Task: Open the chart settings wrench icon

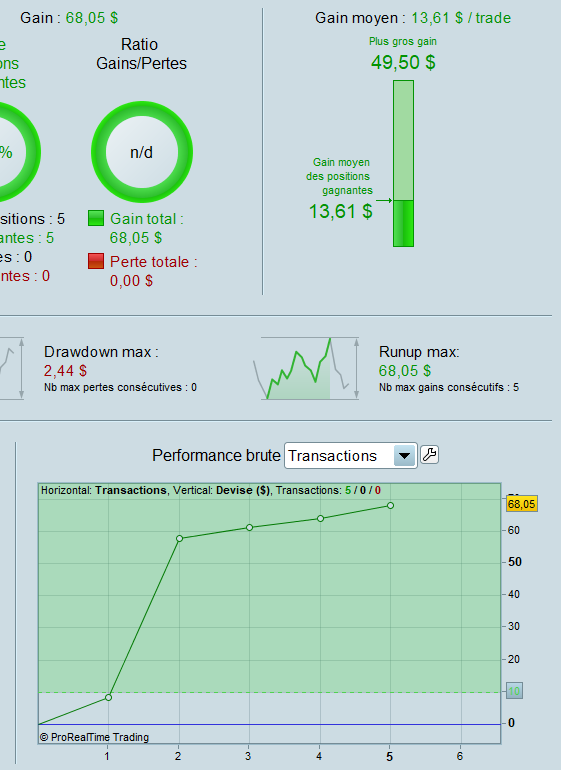Action: [429, 455]
